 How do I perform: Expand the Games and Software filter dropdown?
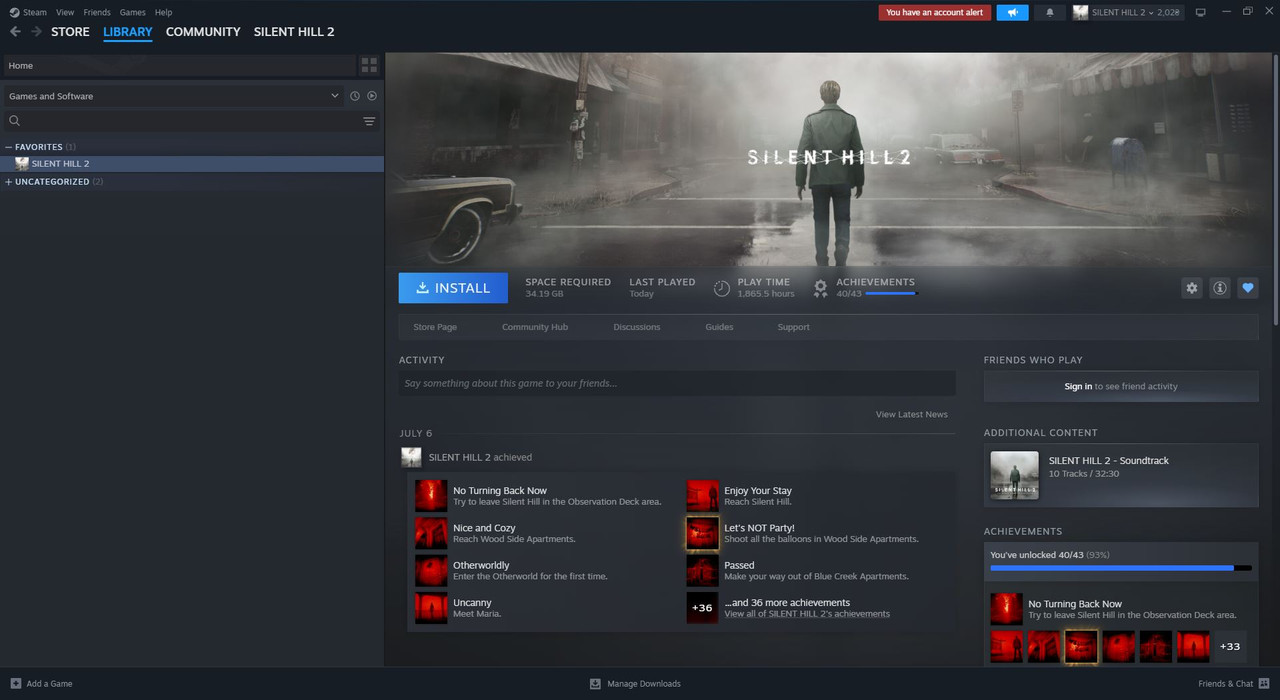tap(173, 96)
